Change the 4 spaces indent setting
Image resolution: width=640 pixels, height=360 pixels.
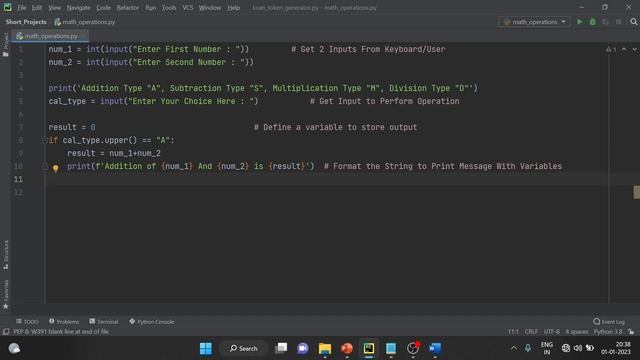pos(577,332)
